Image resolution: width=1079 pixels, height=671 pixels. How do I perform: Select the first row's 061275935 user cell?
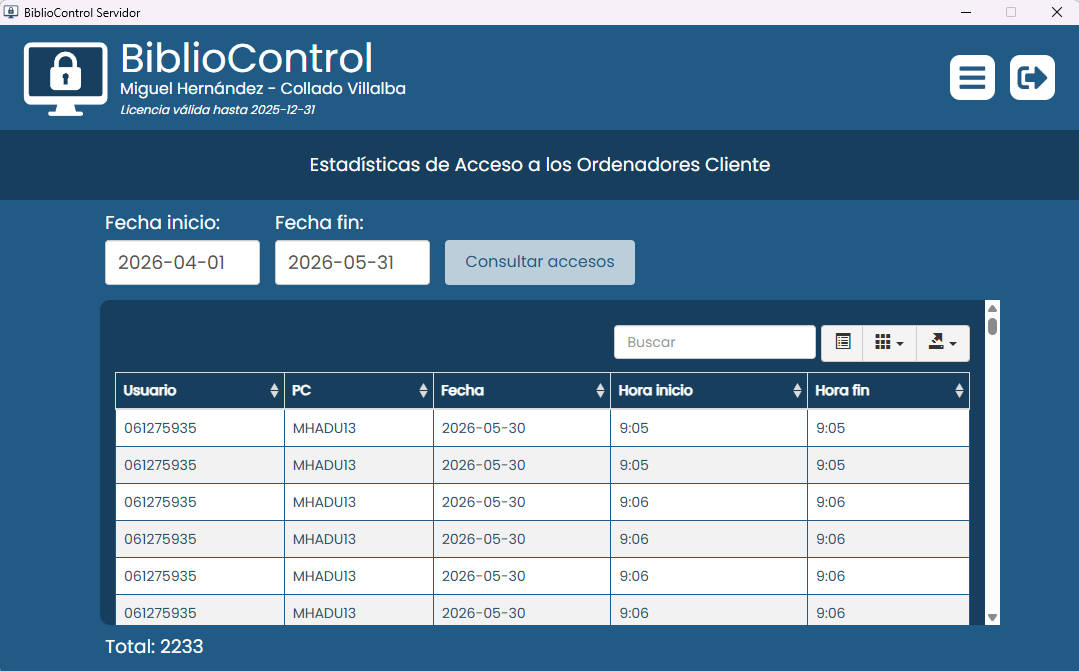pos(200,428)
